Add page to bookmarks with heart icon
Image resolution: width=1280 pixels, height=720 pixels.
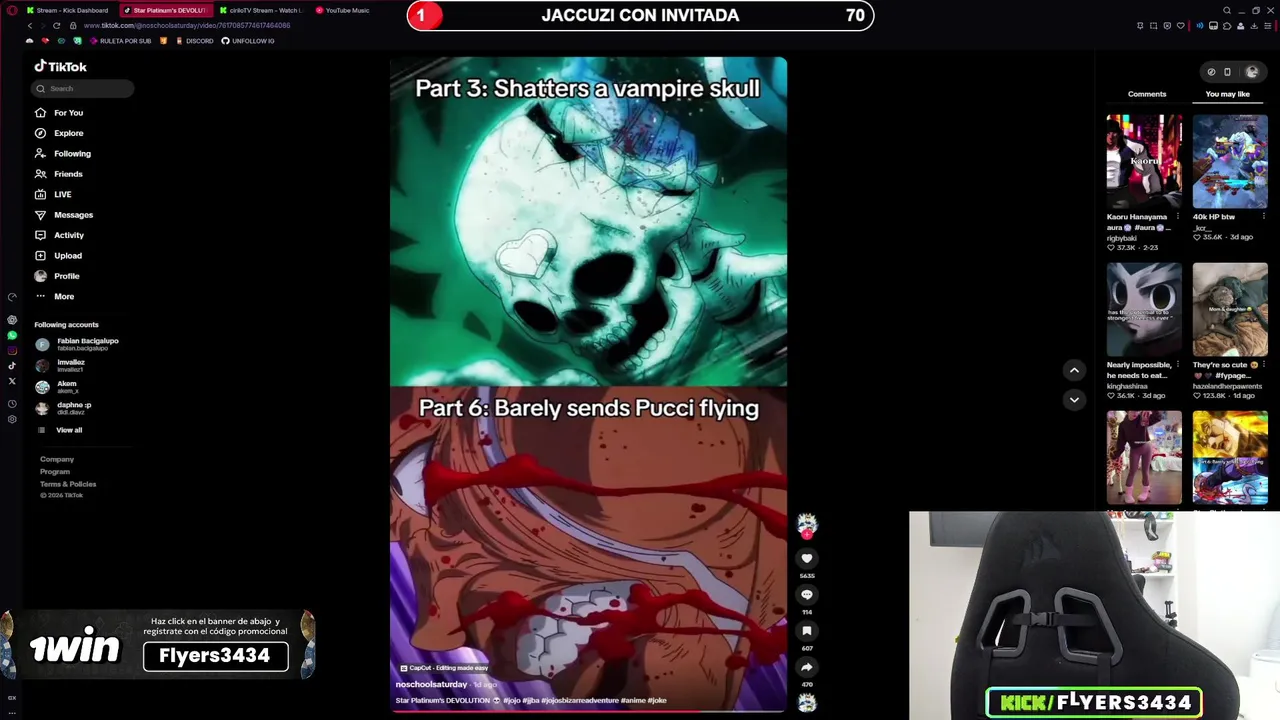point(1181,26)
